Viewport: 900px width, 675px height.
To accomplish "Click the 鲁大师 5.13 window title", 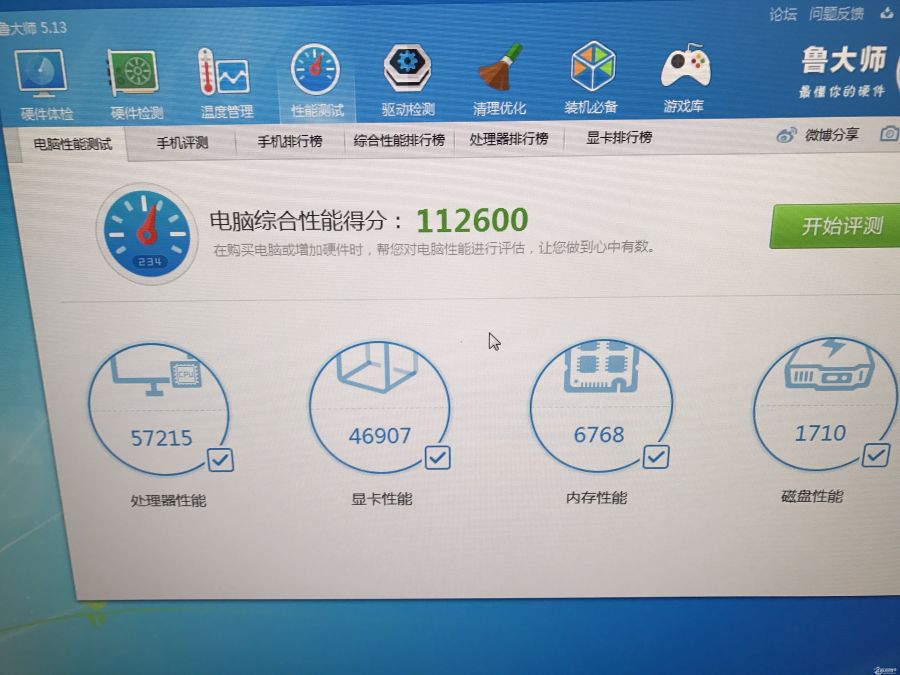I will (x=33, y=28).
